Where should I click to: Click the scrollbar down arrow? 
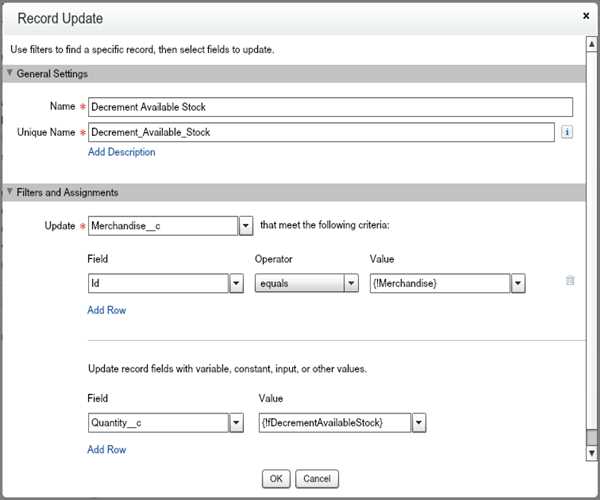coord(592,453)
